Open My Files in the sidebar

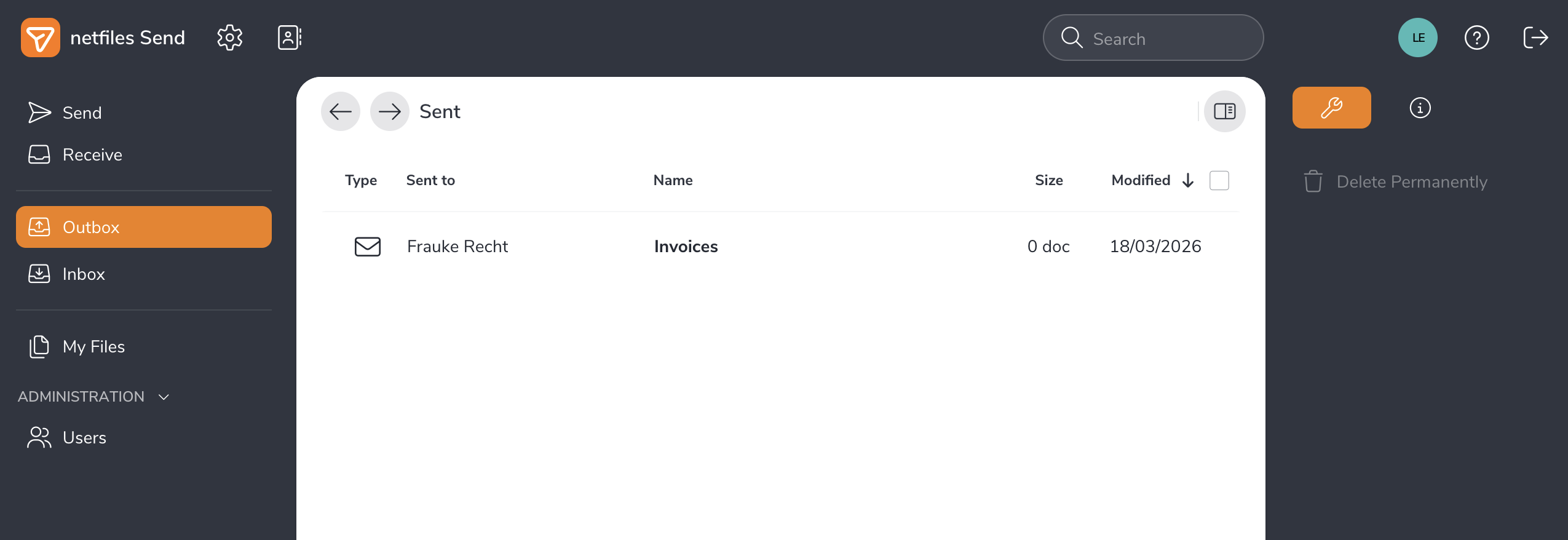point(93,346)
